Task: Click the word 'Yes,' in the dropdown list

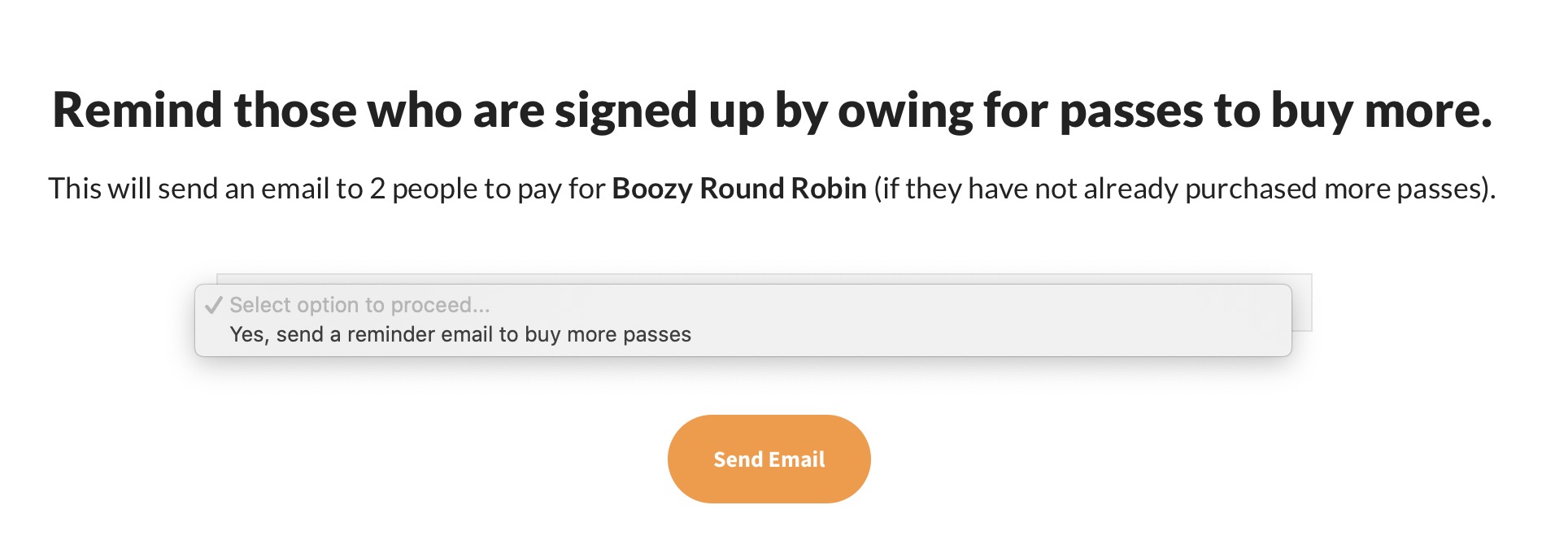Action: 249,335
